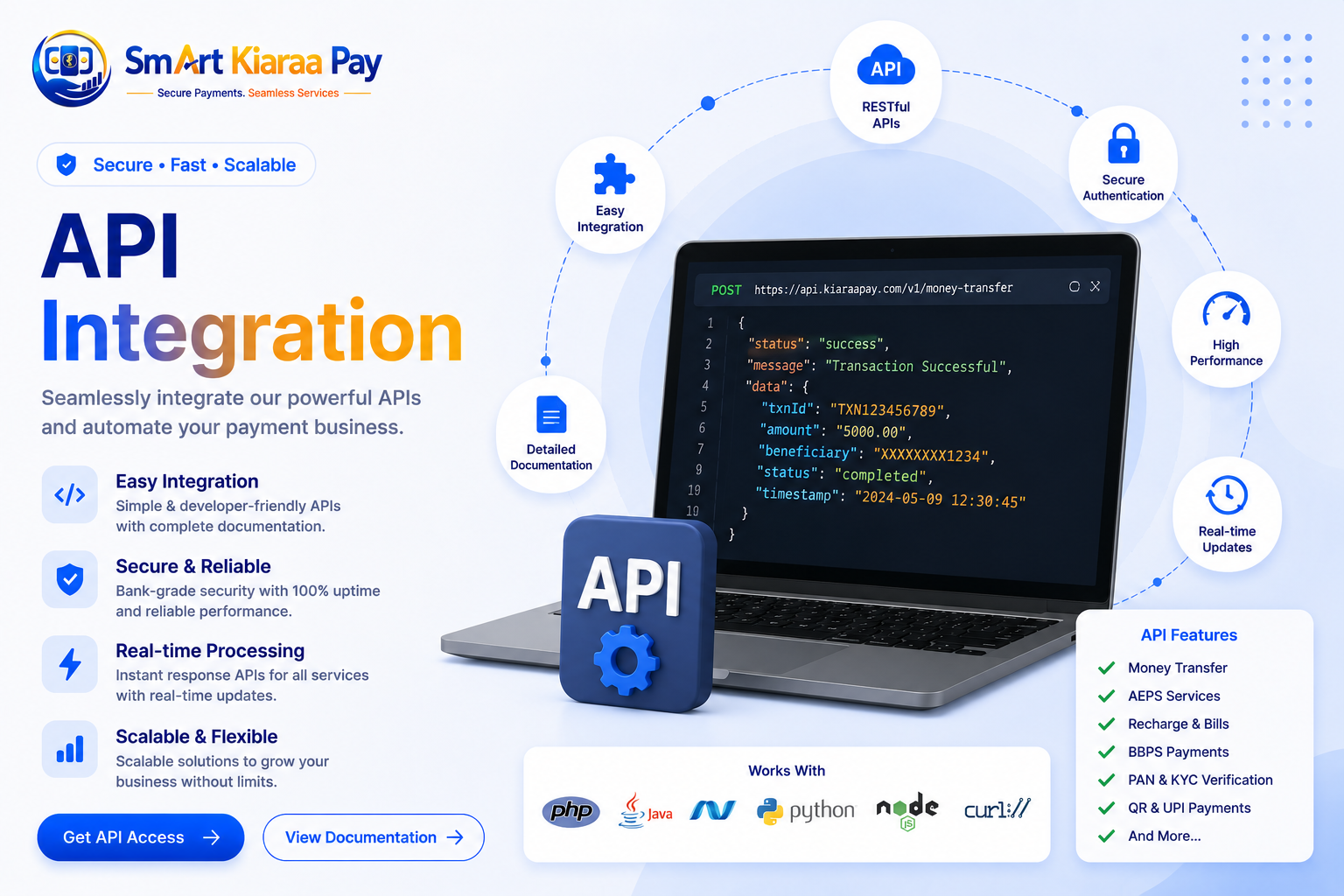This screenshot has height=896, width=1344.
Task: Click the Python logo under Works With
Action: point(806,811)
